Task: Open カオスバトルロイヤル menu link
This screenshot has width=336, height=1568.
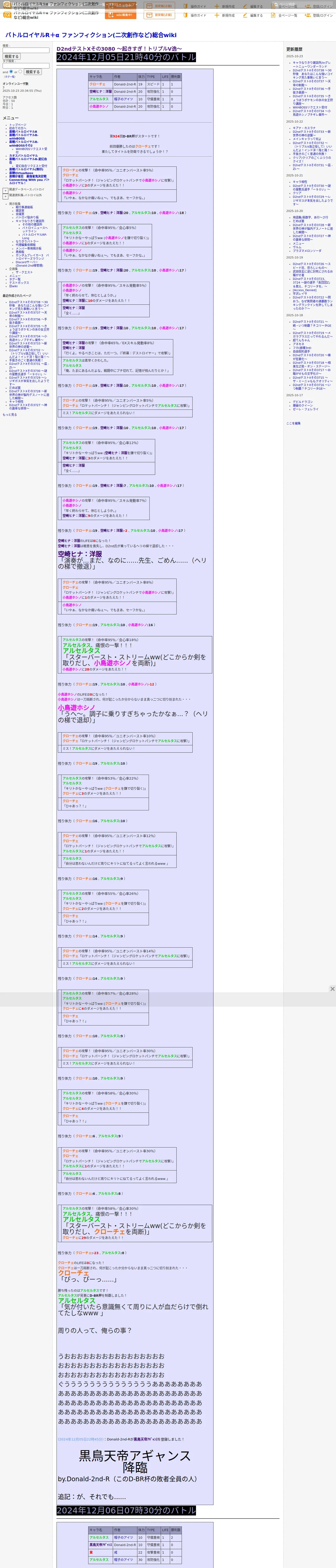Action: 23,155
